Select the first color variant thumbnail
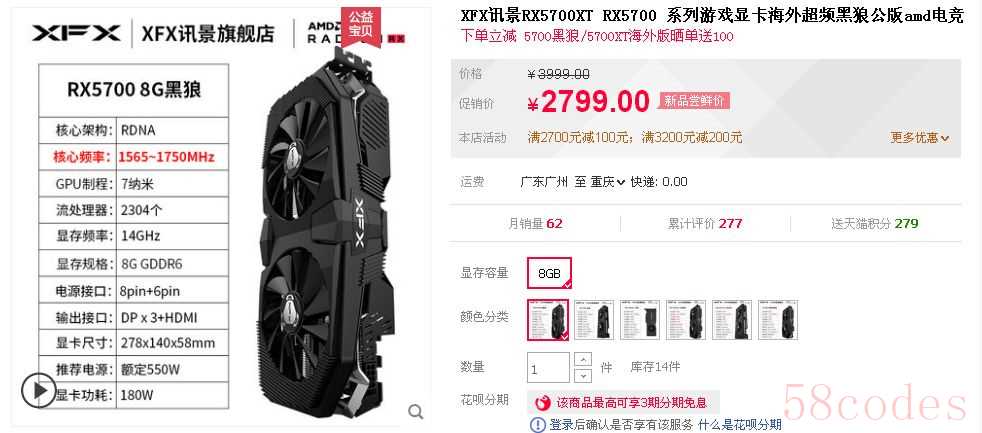Screen dimensions: 982x433 click(x=548, y=320)
